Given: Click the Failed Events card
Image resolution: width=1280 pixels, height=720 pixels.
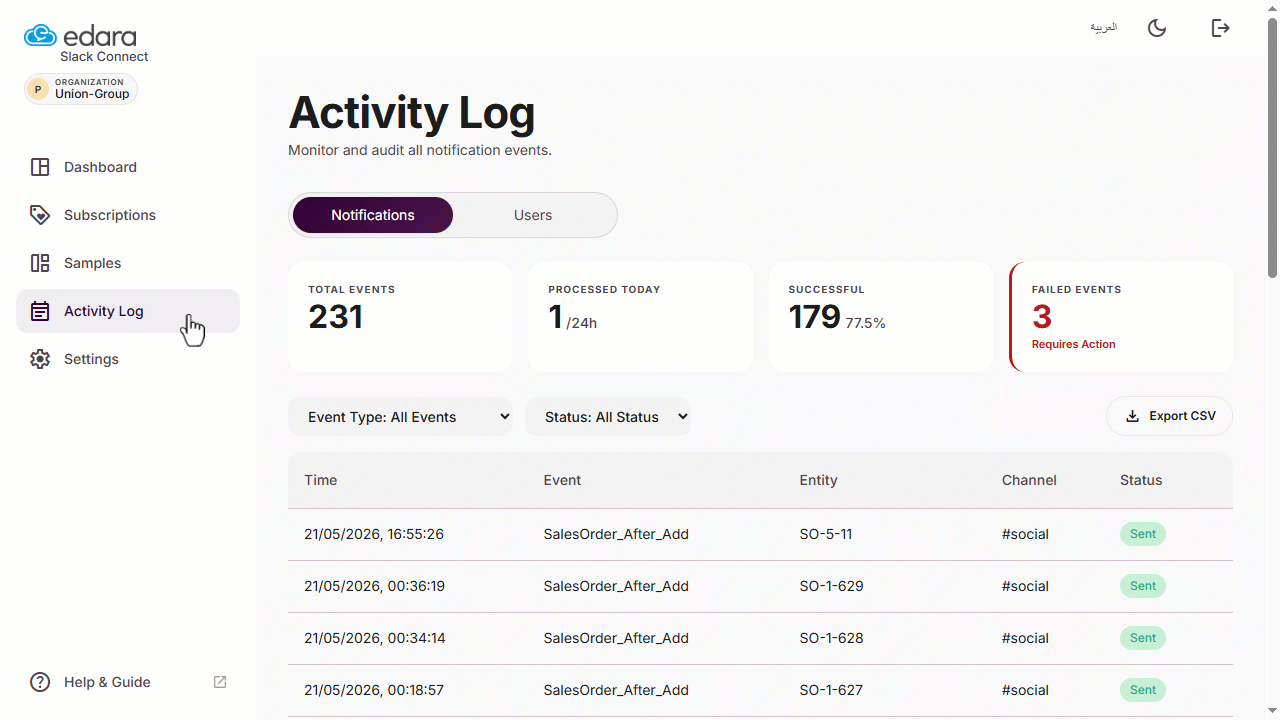Looking at the screenshot, I should (1121, 317).
